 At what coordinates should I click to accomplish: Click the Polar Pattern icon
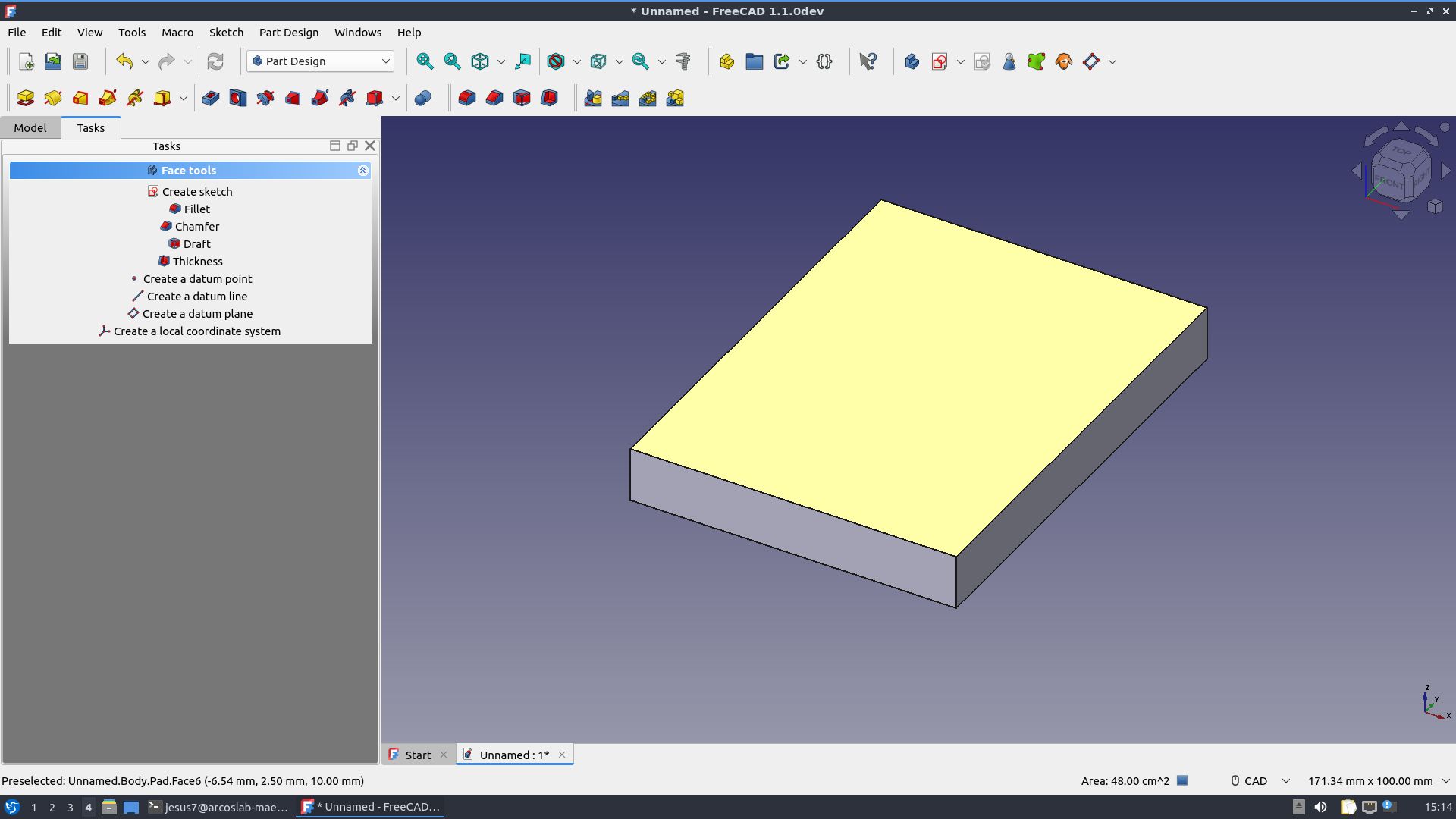point(648,98)
